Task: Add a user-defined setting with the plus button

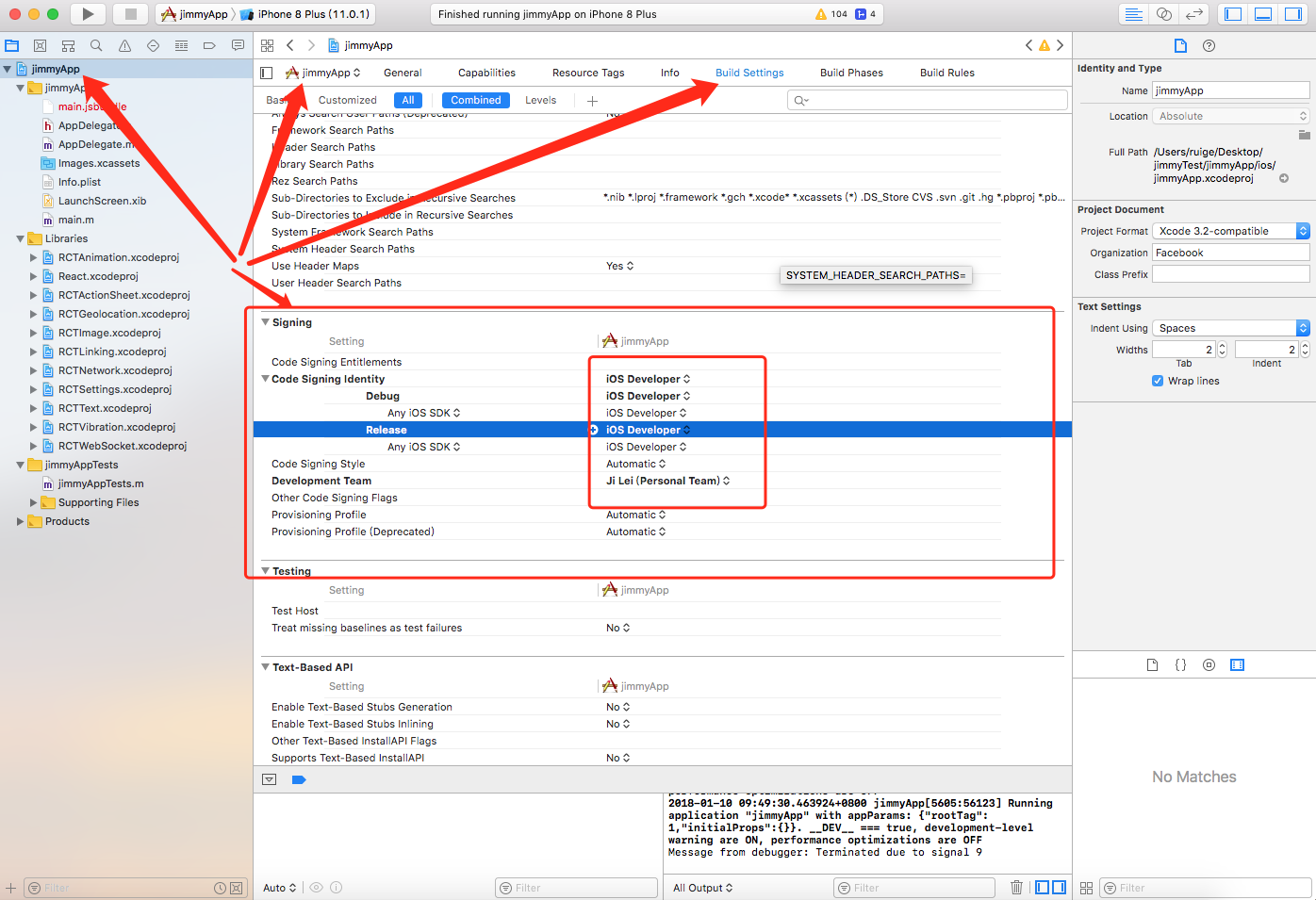Action: click(x=592, y=99)
